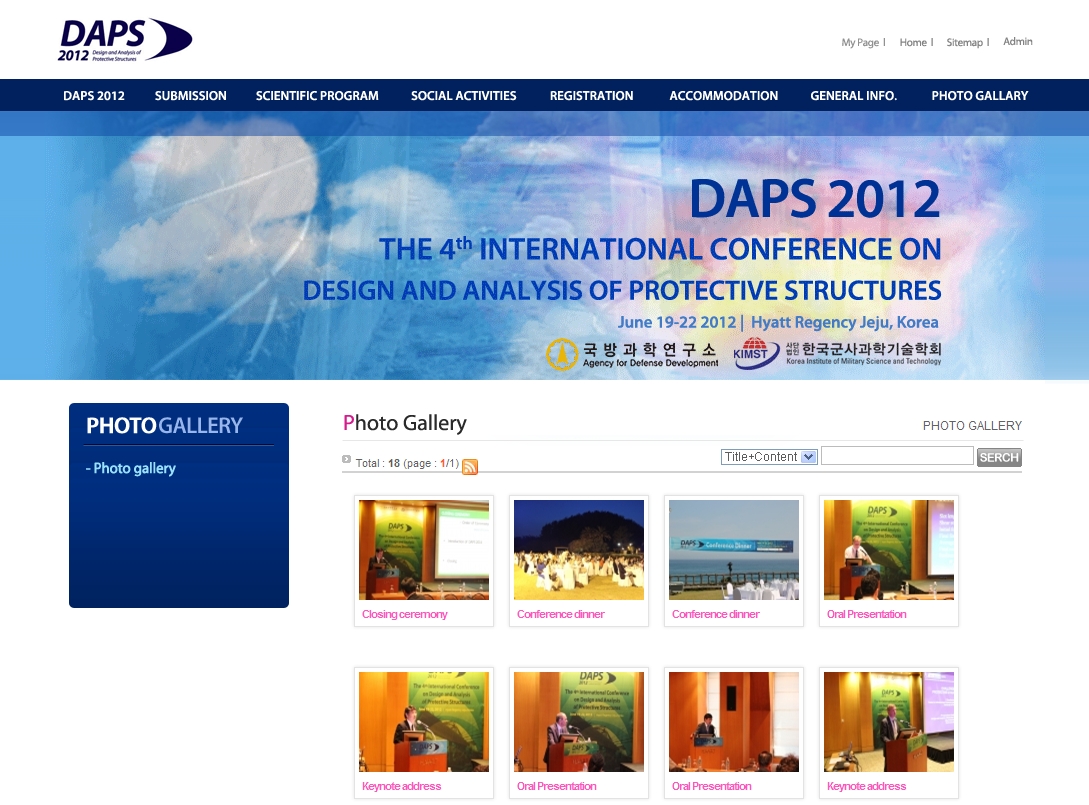This screenshot has height=805, width=1089.
Task: Click the DAPS 2012 banner title
Action: (815, 199)
